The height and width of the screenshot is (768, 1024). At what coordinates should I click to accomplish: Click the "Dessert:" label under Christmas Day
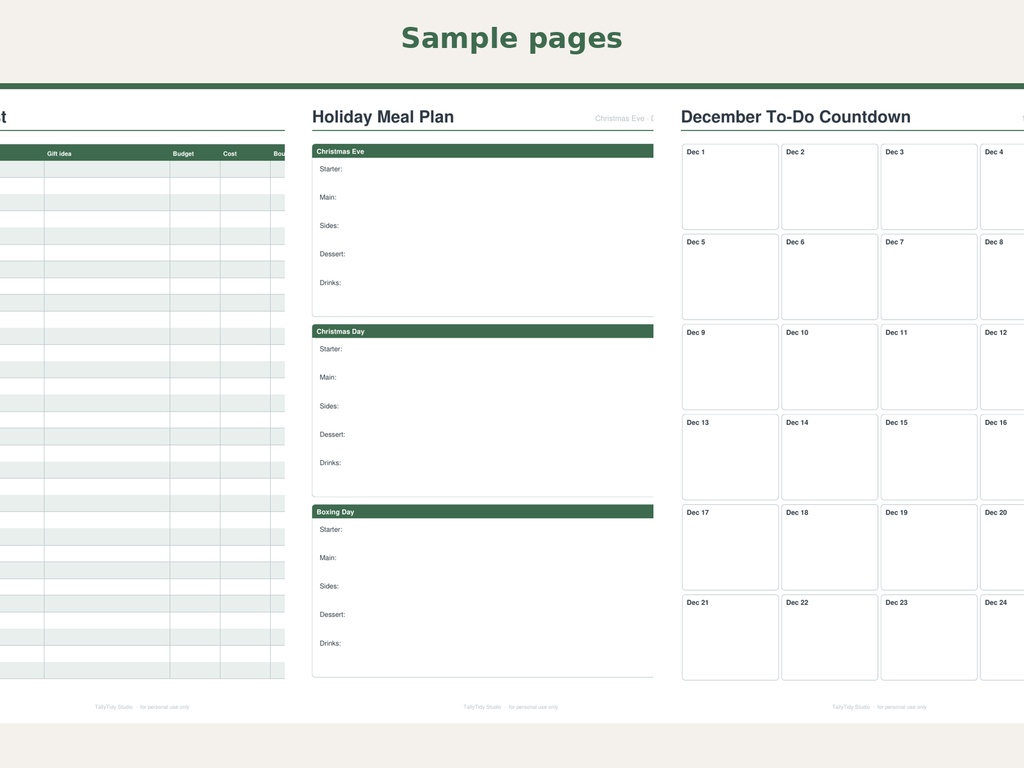pos(332,434)
